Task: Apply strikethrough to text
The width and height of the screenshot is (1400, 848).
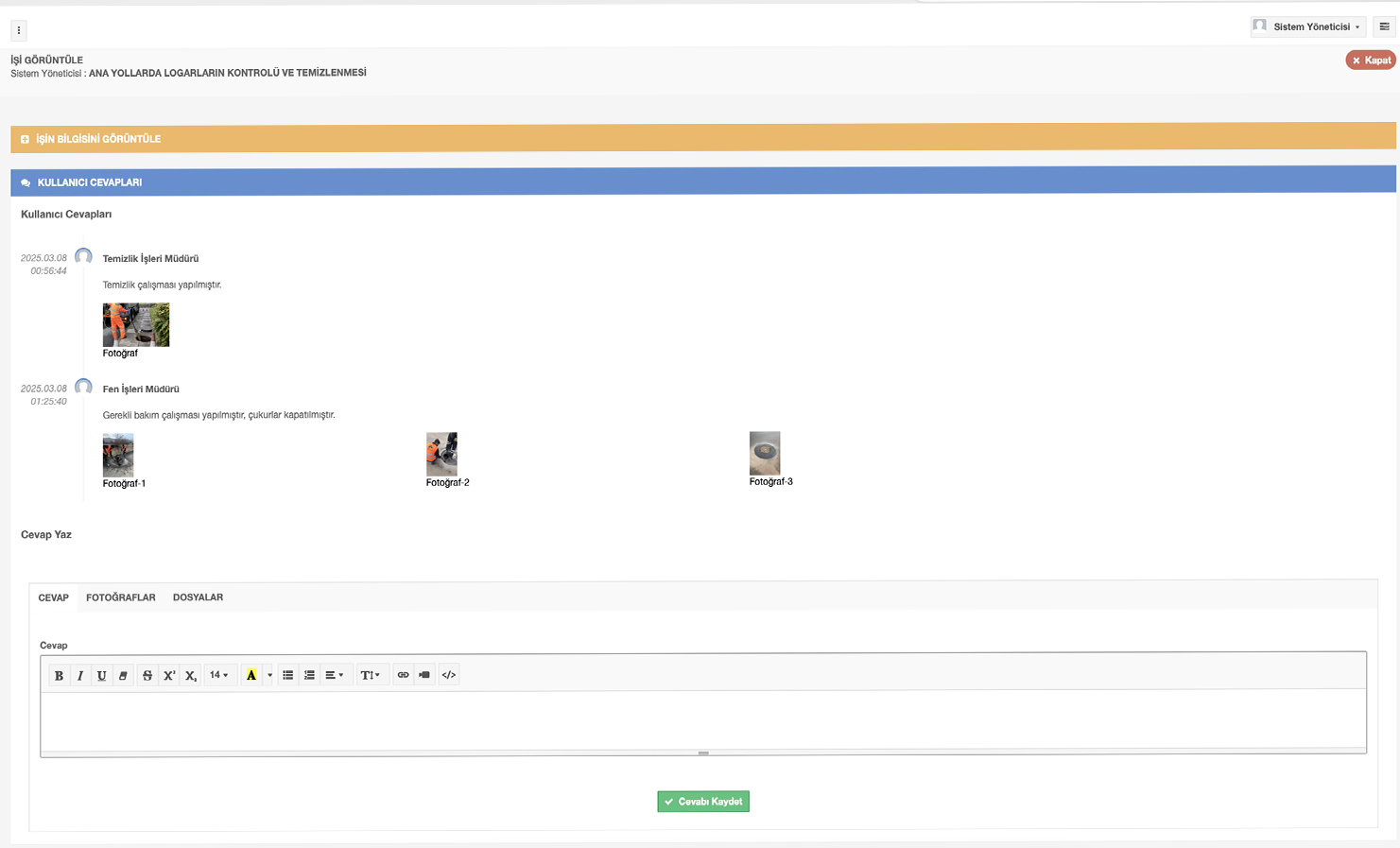Action: point(147,675)
